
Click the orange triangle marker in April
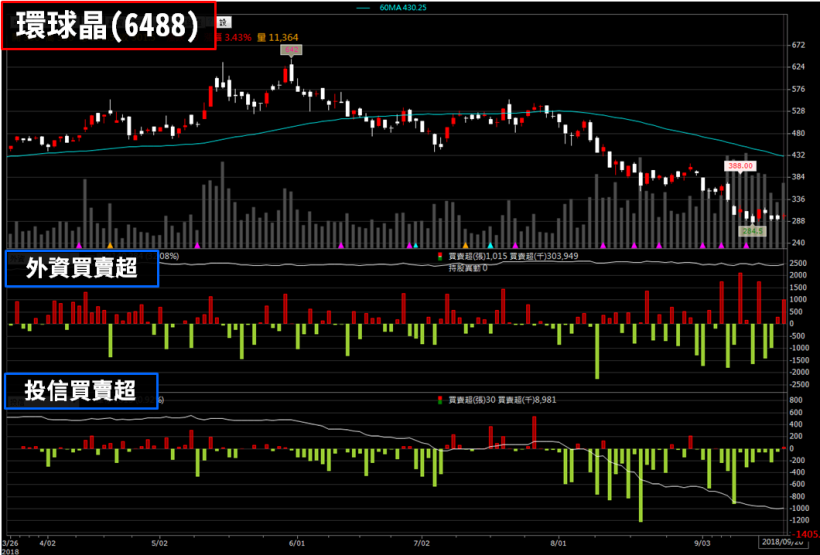[110, 245]
